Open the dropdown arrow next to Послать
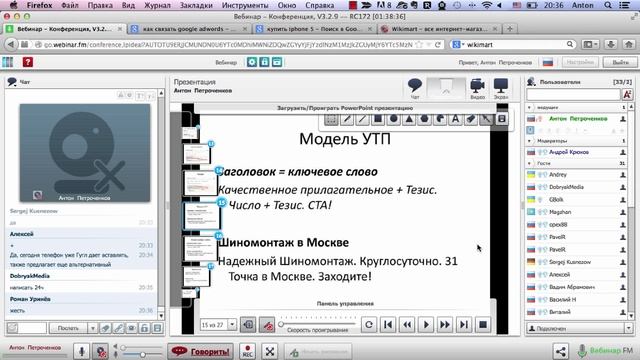Viewport: 640px width, 360px height. click(93, 328)
